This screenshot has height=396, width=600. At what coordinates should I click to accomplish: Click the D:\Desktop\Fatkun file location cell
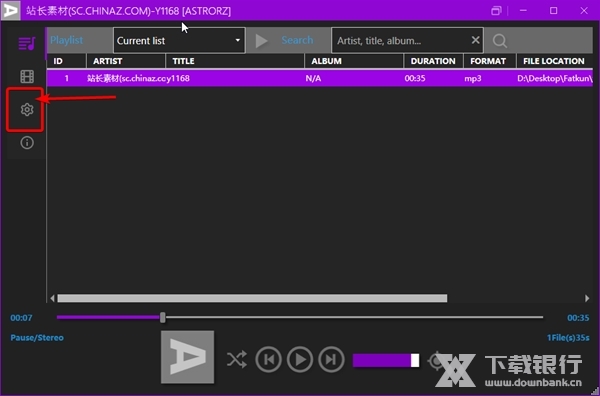pos(555,78)
